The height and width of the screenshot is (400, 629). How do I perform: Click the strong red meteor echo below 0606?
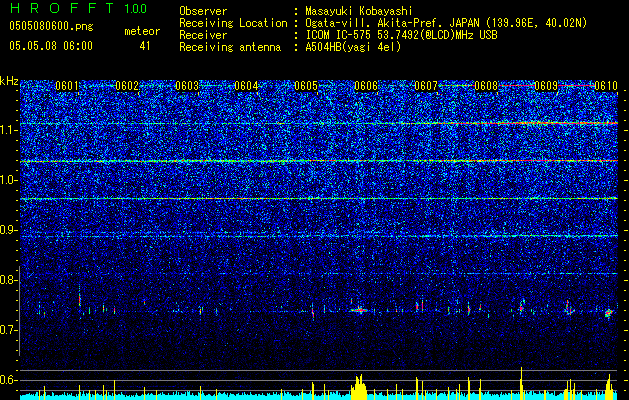pos(359,310)
